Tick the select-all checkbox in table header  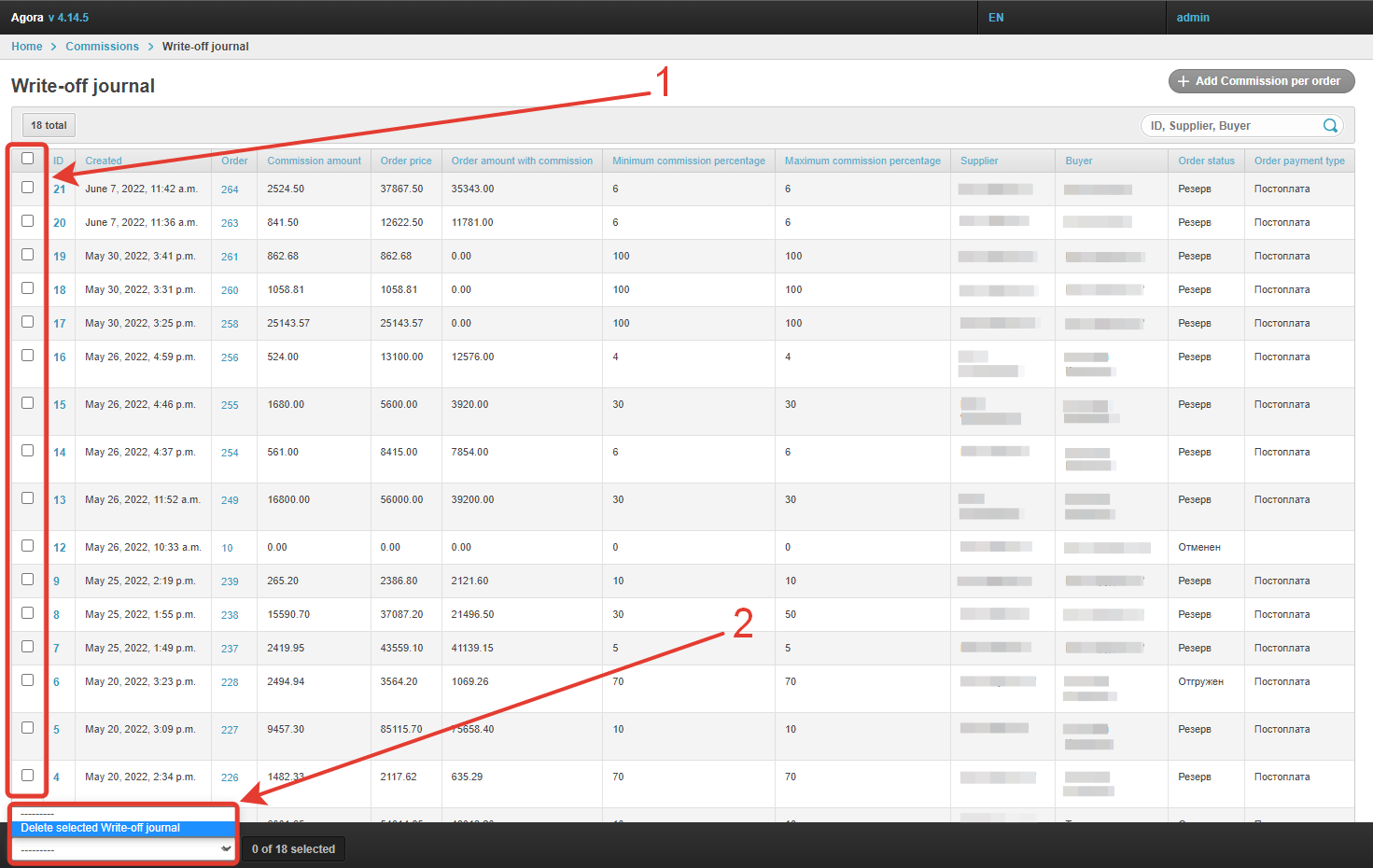click(x=27, y=159)
